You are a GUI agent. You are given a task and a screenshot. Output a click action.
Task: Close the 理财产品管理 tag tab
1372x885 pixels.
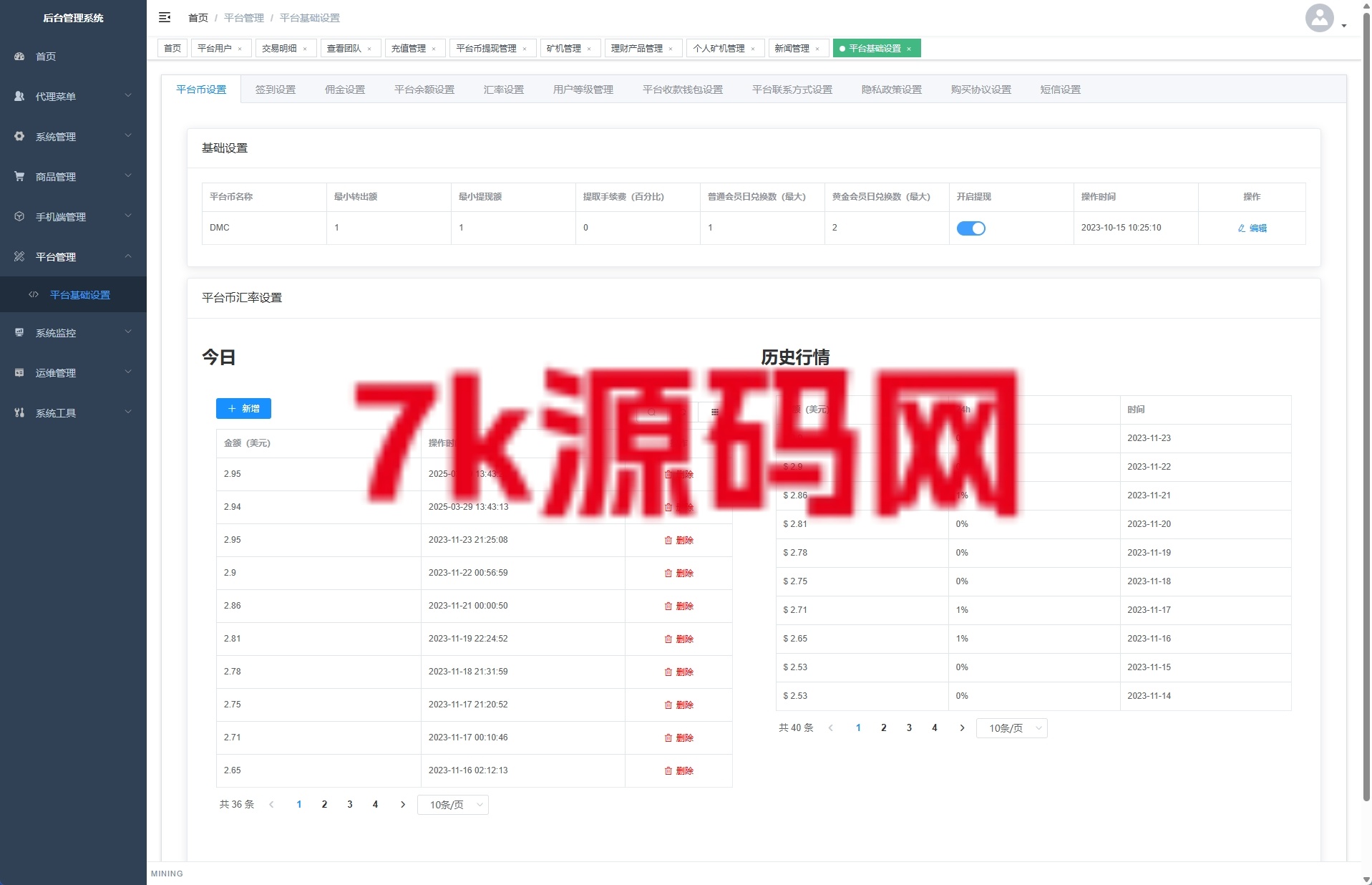tap(671, 49)
